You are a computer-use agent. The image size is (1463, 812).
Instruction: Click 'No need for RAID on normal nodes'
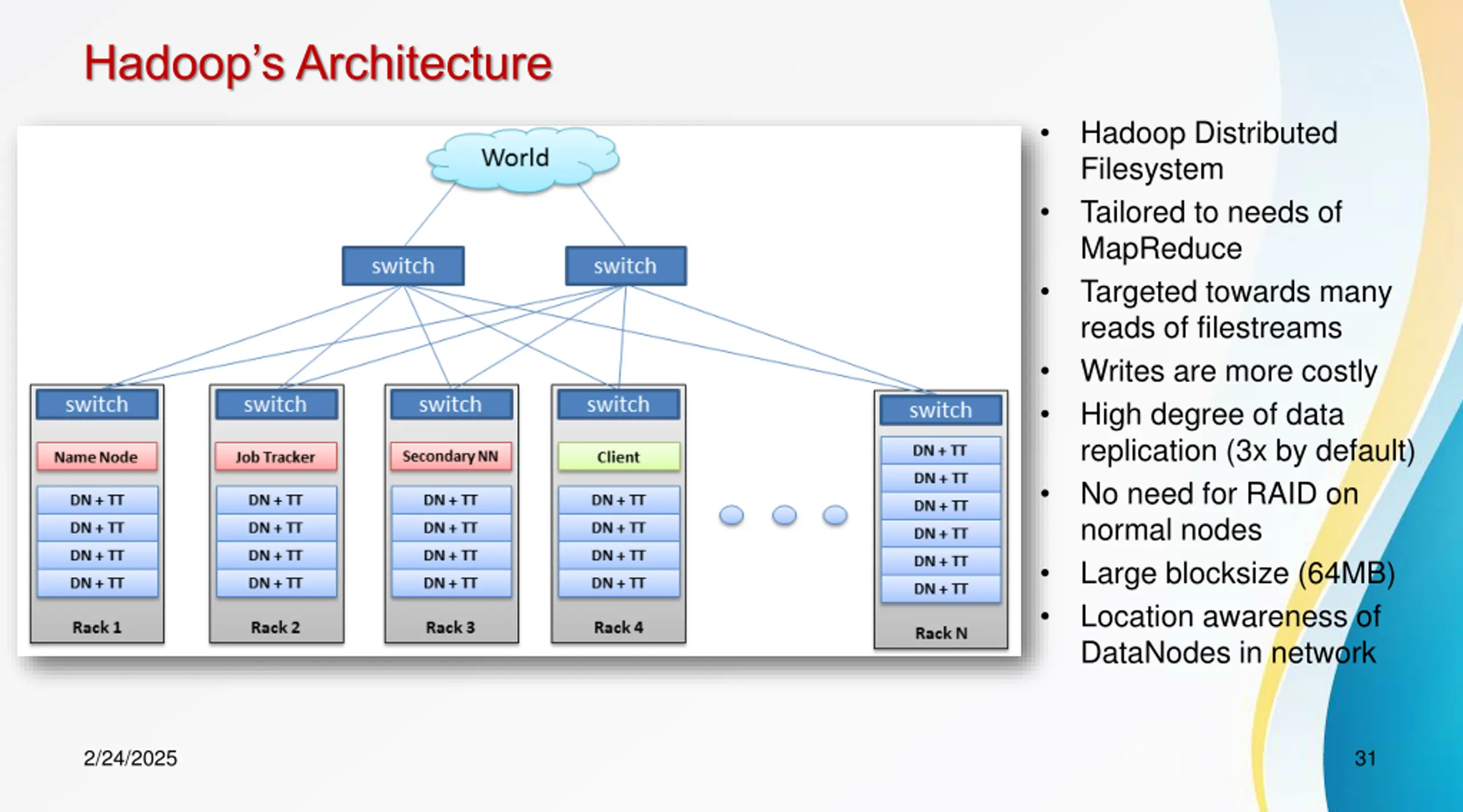1219,512
